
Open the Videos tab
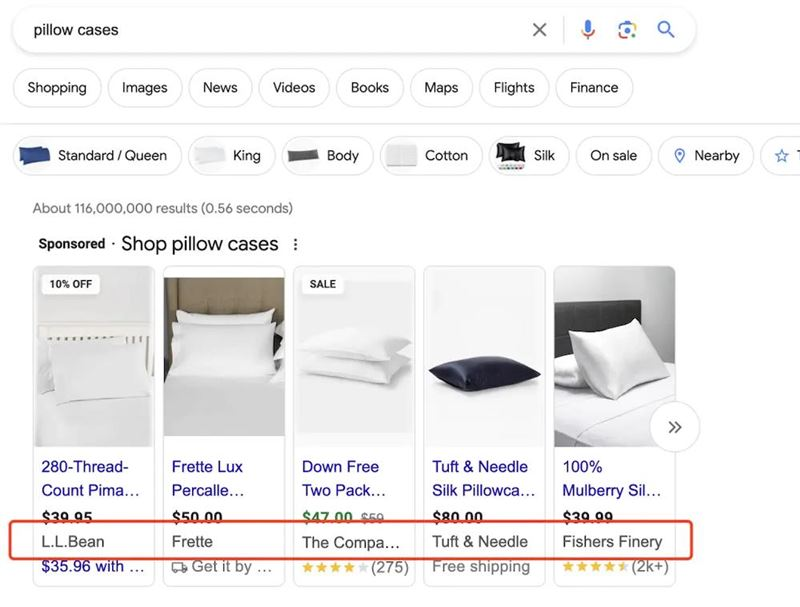pos(294,88)
